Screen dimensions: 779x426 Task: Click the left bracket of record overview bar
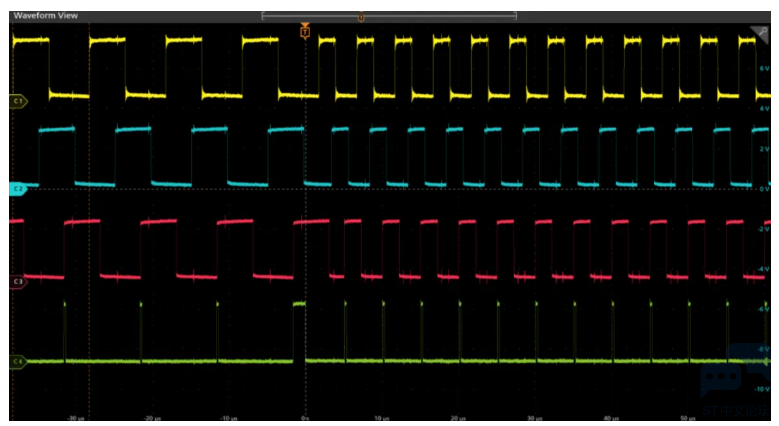(263, 17)
